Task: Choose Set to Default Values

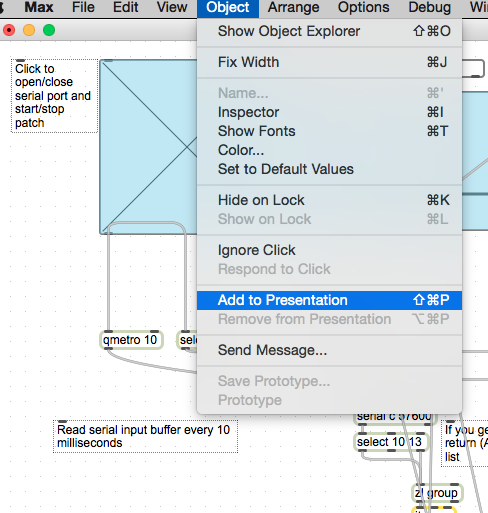Action: pos(329,169)
